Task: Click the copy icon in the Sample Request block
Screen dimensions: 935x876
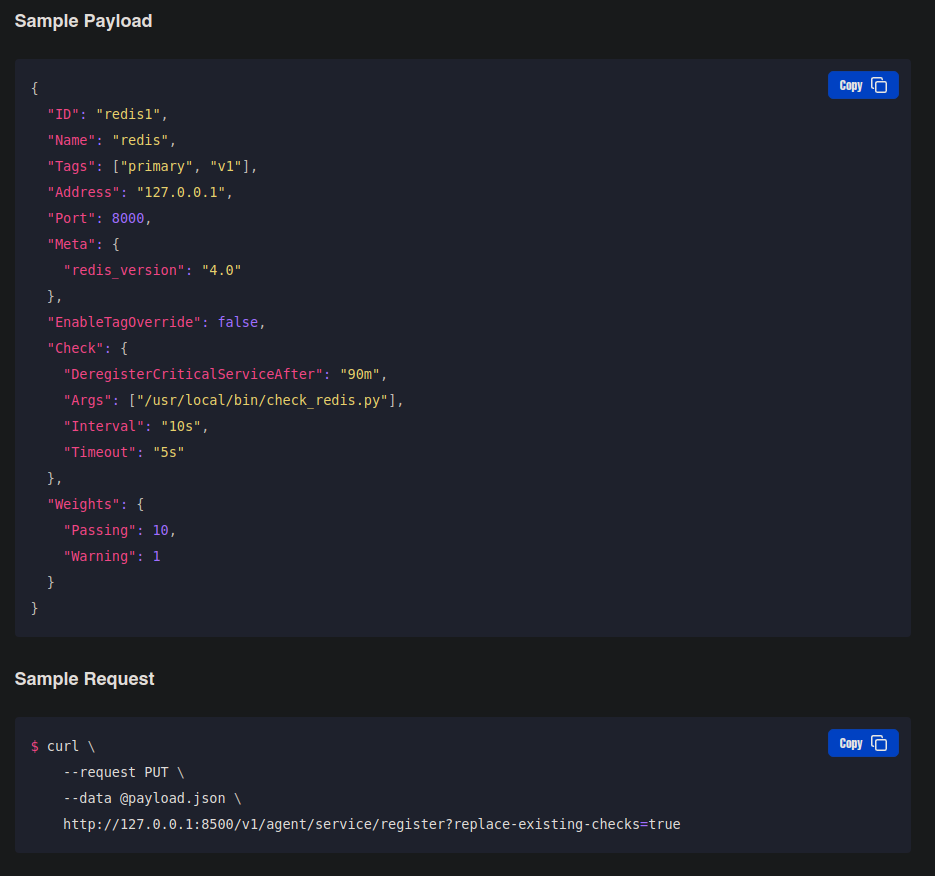Action: pos(879,743)
